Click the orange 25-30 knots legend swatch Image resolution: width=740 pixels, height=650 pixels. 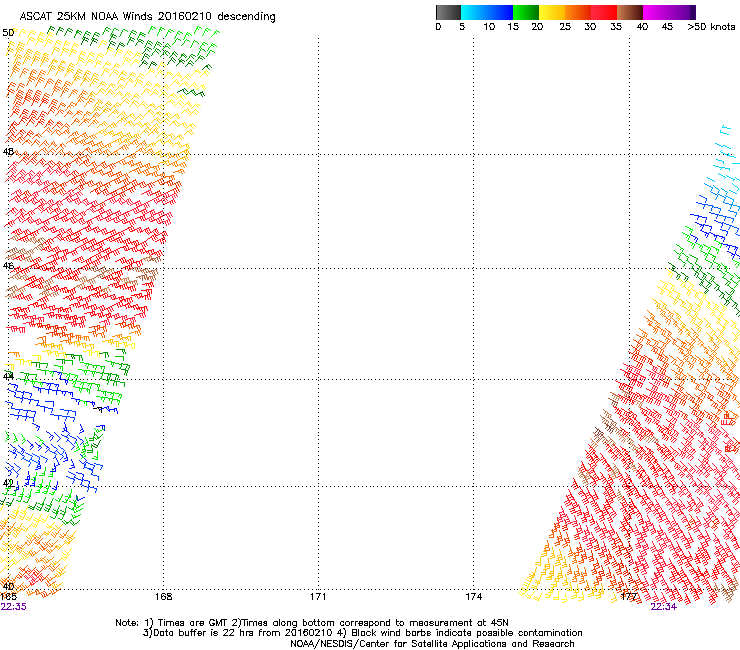point(578,12)
